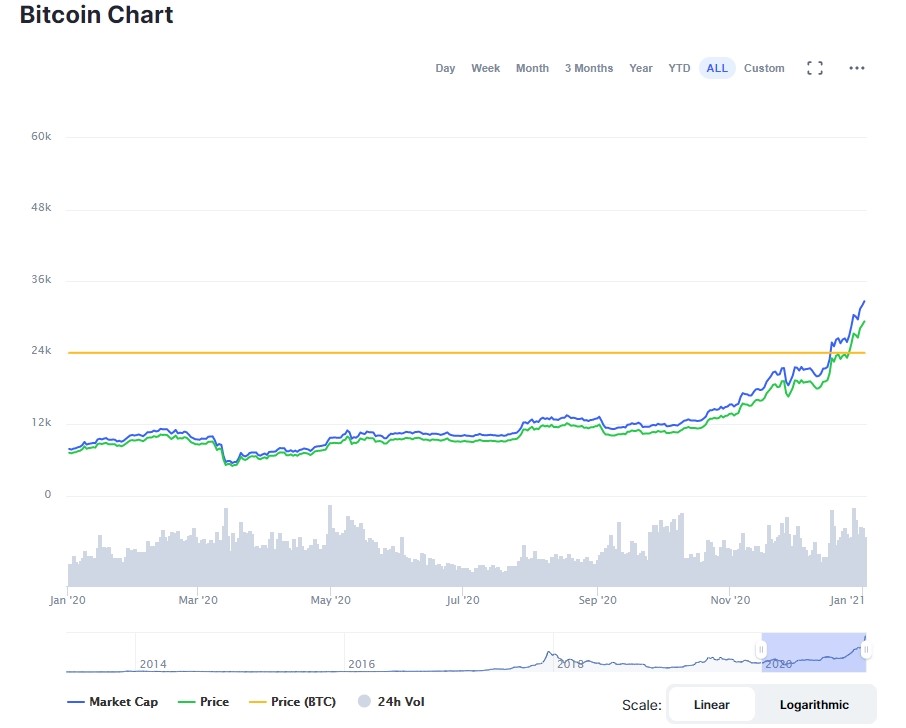Click the Jan '20 x-axis label
Image resolution: width=906 pixels, height=728 pixels.
tap(68, 600)
